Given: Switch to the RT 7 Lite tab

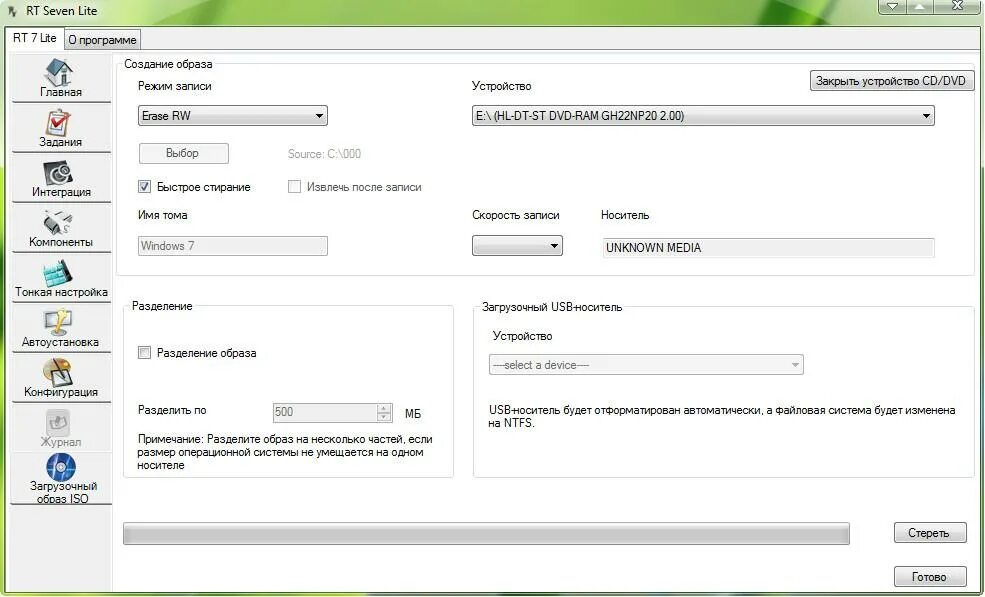Looking at the screenshot, I should [x=35, y=38].
